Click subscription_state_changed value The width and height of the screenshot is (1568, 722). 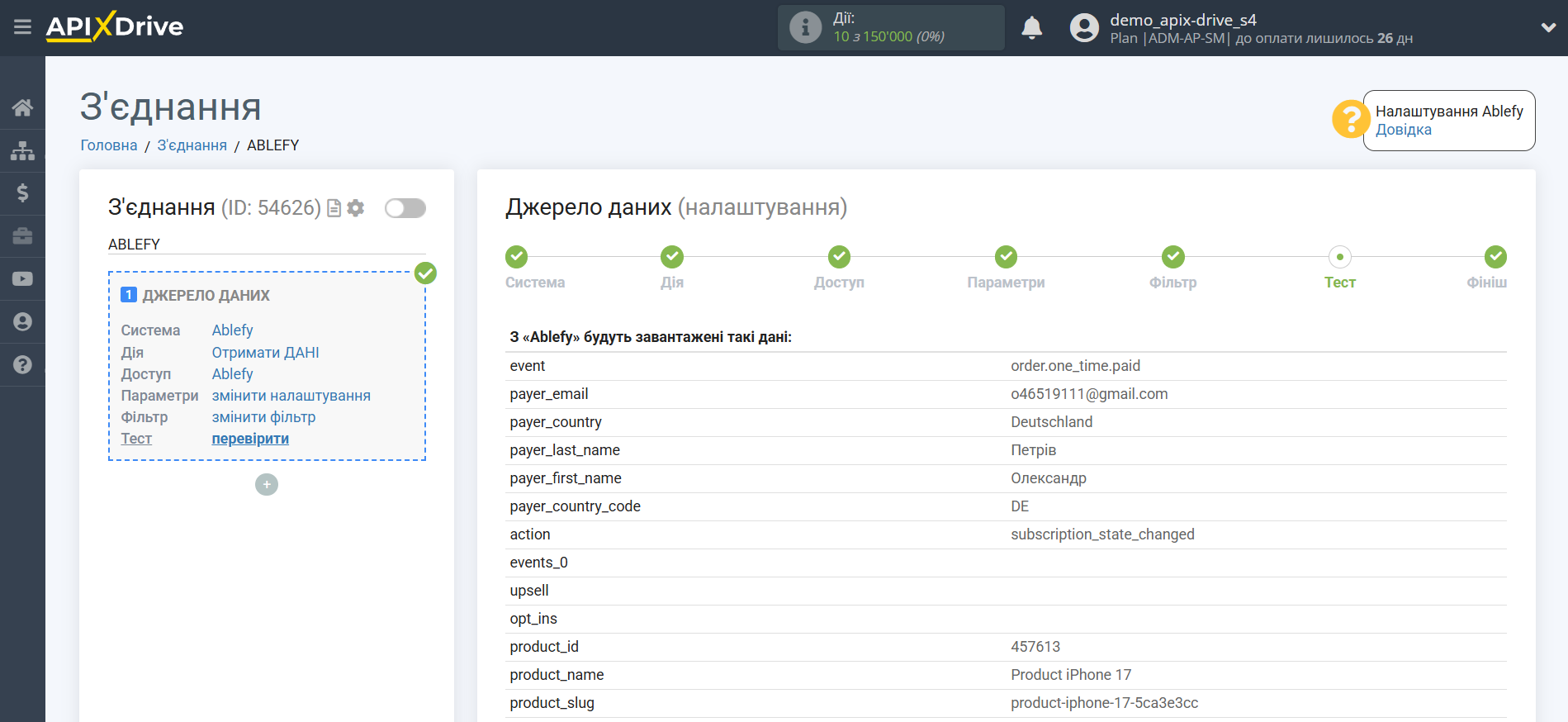1102,534
